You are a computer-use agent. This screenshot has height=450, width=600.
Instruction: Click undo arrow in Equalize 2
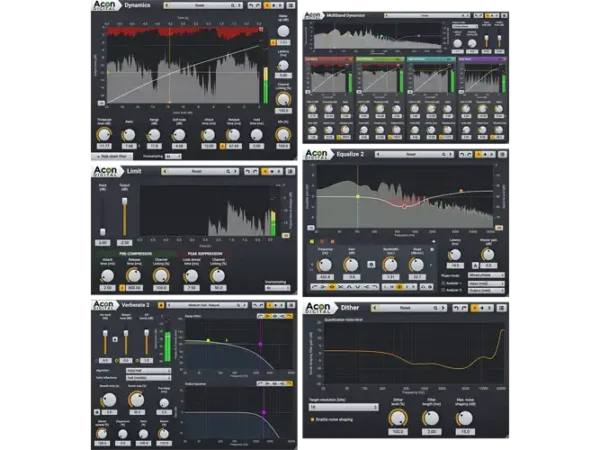click(461, 154)
